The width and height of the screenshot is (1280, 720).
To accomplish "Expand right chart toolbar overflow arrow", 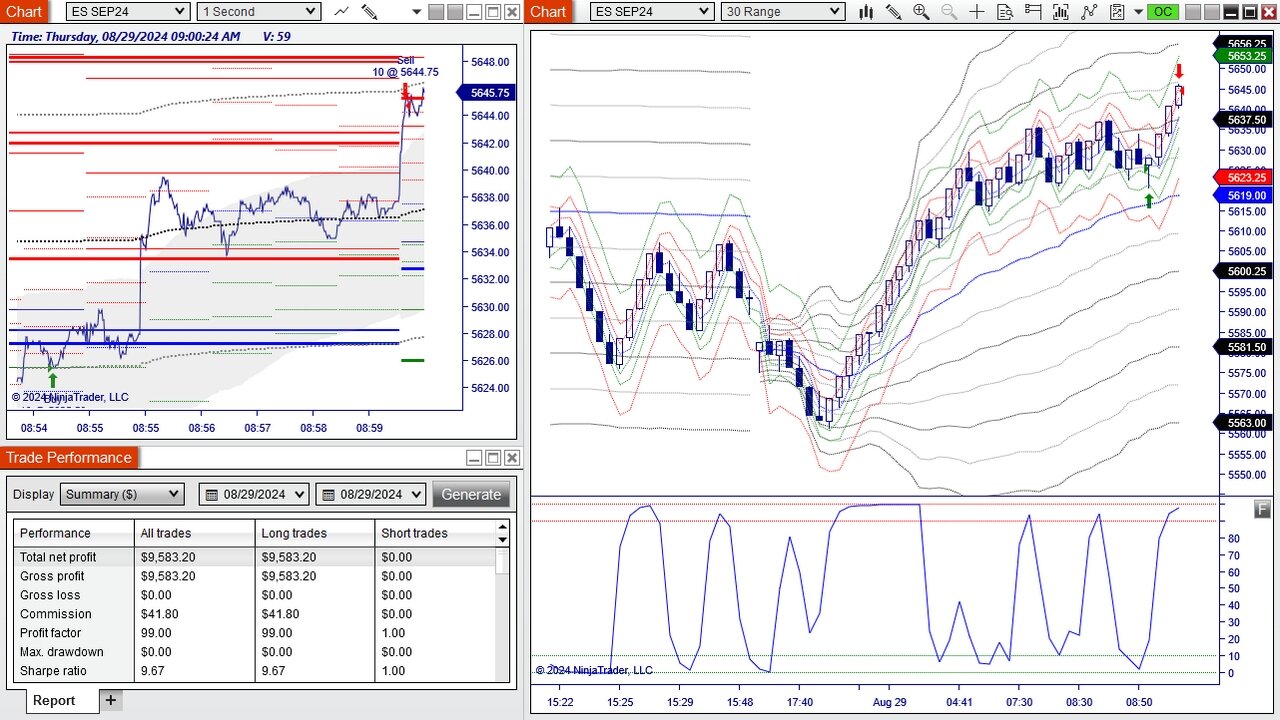I will coord(1138,12).
